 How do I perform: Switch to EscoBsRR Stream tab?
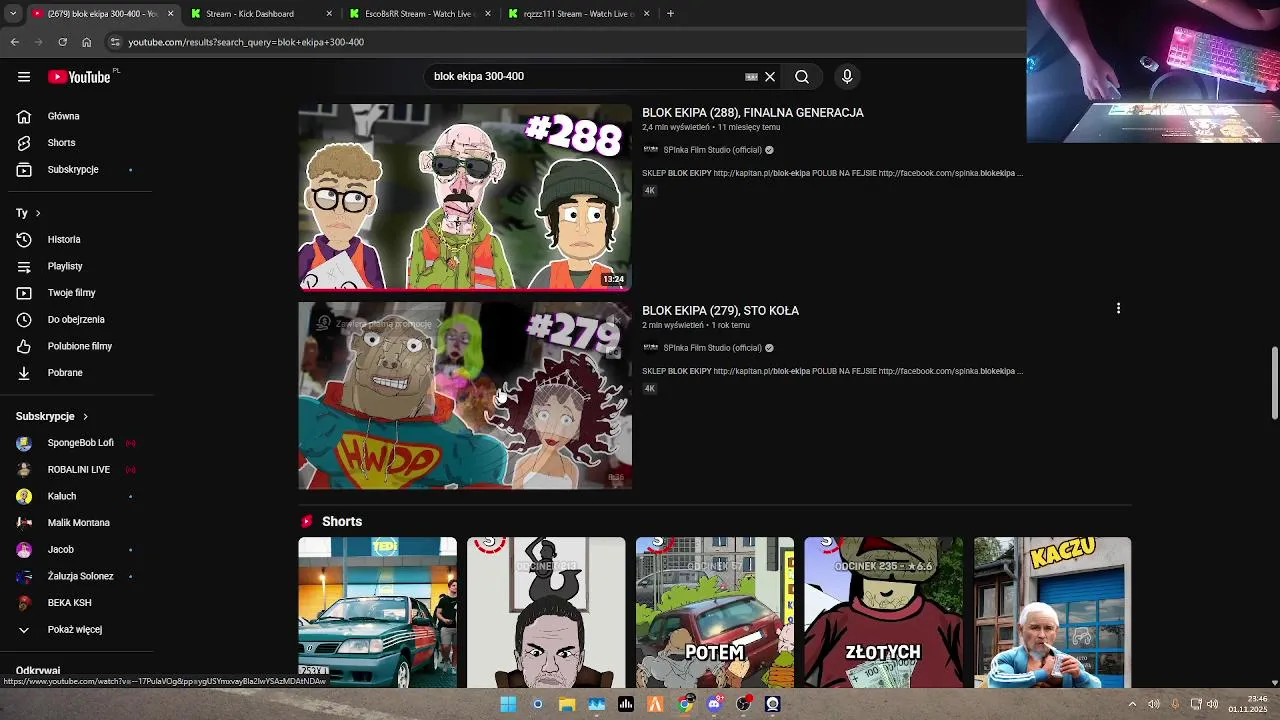click(418, 14)
